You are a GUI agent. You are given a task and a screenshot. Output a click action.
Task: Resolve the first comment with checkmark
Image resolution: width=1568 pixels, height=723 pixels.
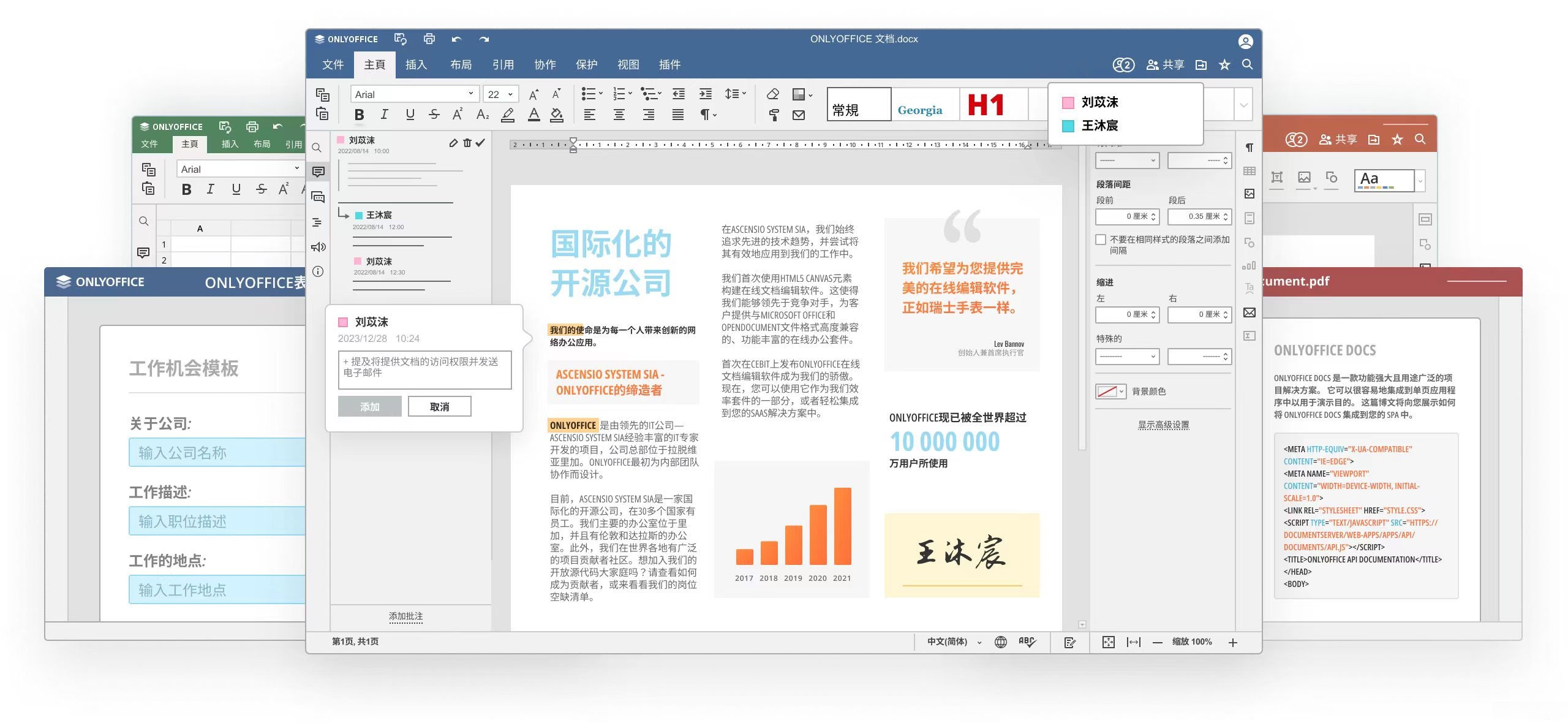point(480,142)
